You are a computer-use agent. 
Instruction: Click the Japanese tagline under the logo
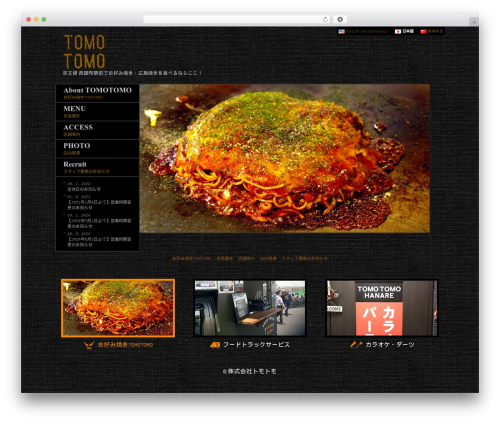(x=132, y=73)
